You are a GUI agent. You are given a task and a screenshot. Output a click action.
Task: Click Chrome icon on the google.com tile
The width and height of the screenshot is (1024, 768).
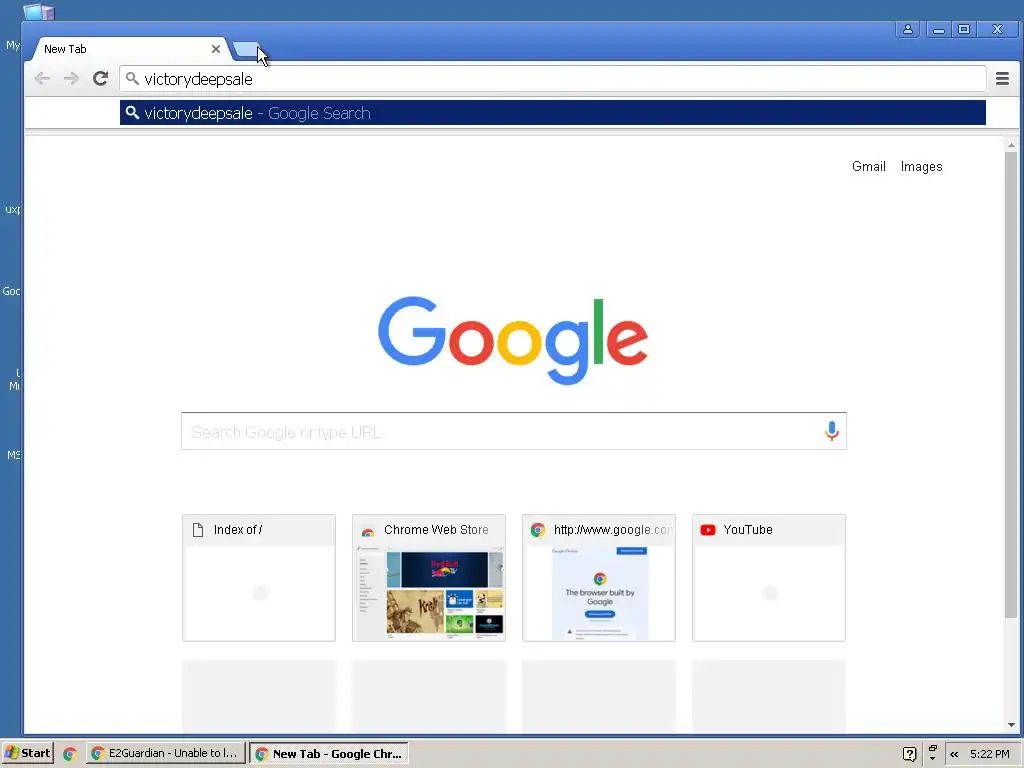(x=537, y=530)
